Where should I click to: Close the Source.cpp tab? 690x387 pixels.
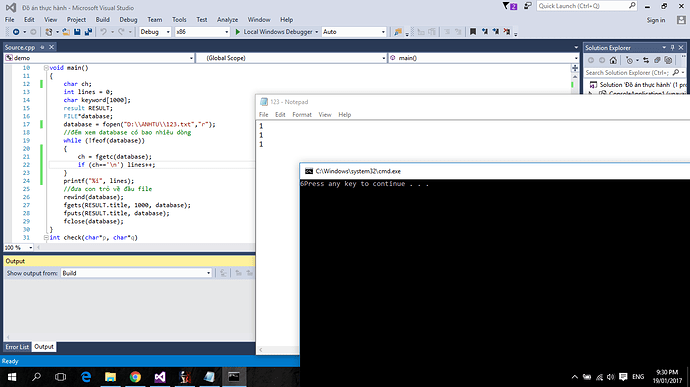pyautogui.click(x=51, y=47)
